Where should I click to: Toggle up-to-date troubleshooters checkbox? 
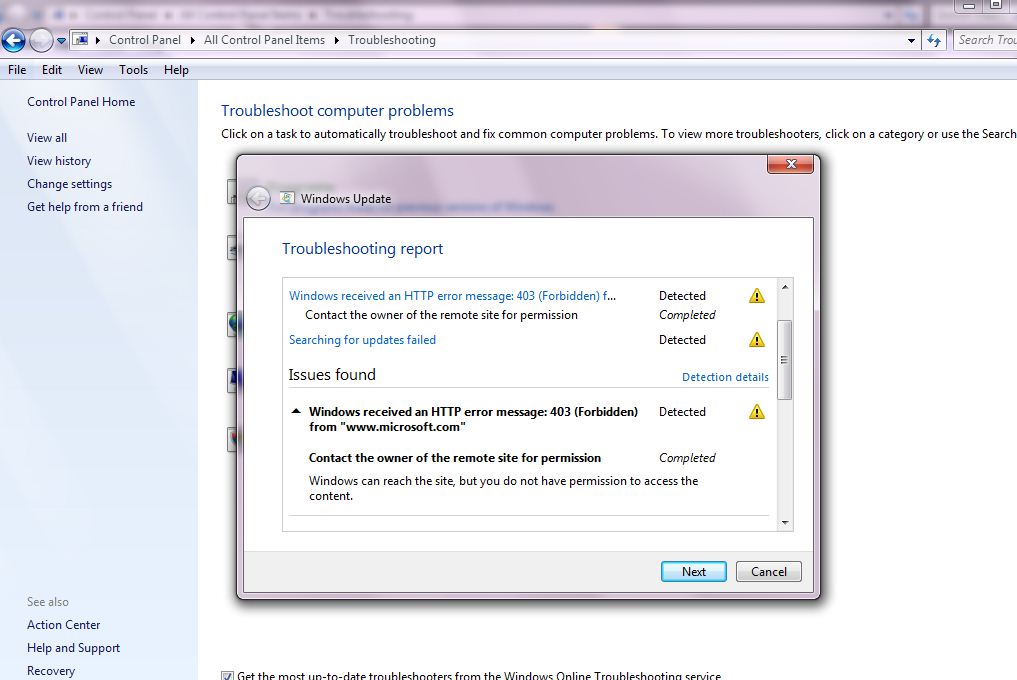tap(227, 676)
